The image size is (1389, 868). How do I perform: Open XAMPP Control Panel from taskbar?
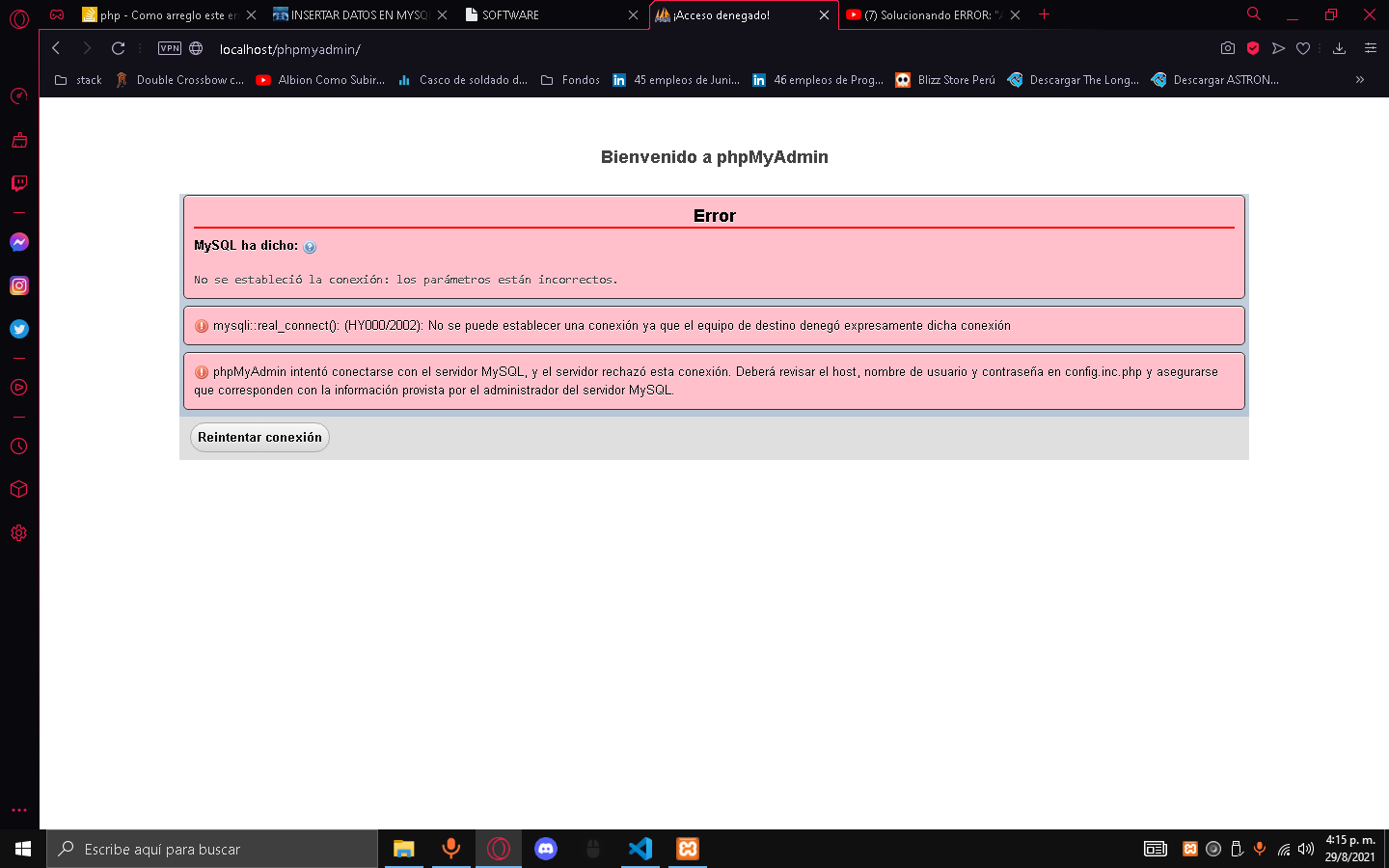coord(688,849)
